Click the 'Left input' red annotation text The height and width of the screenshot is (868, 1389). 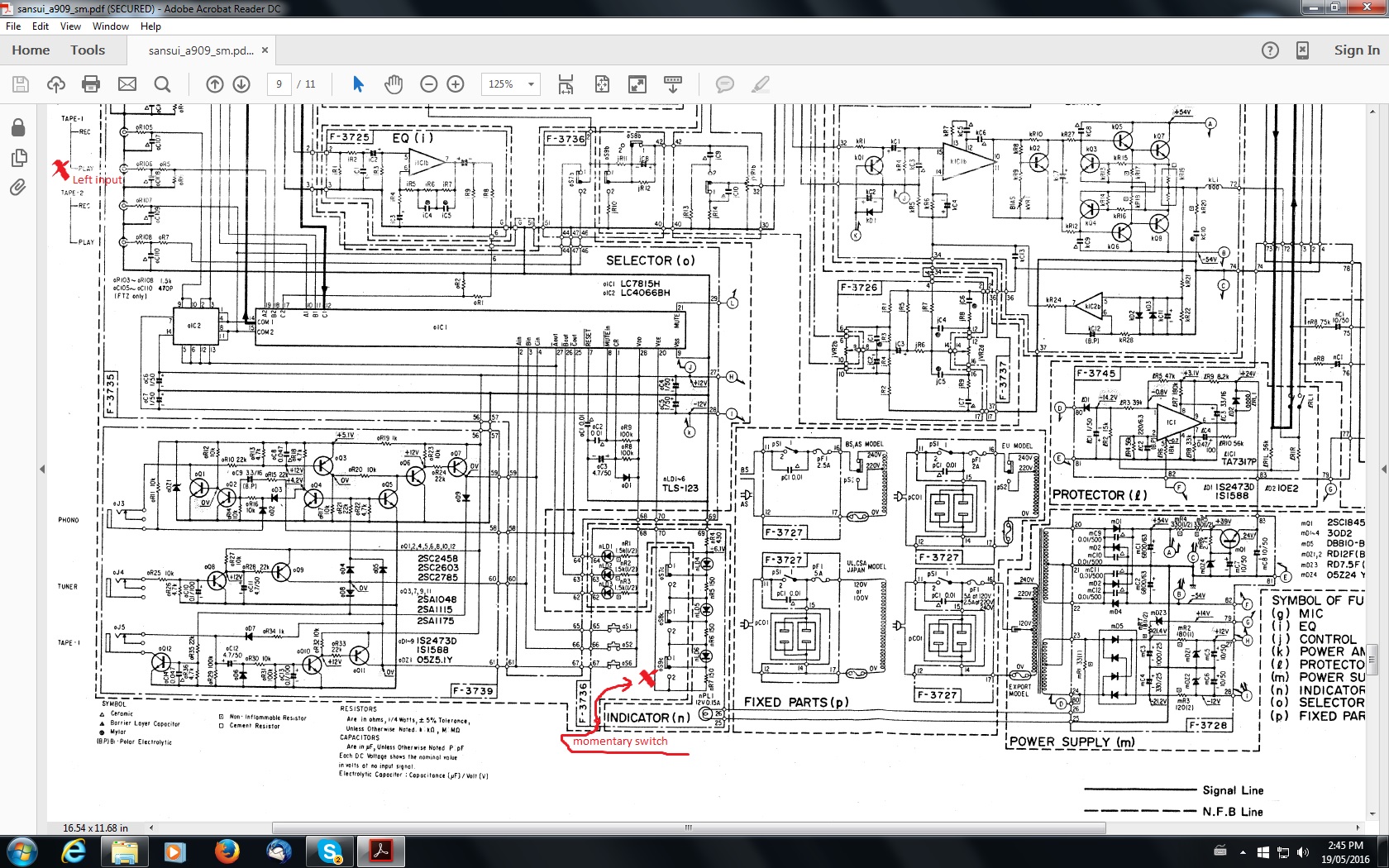pos(98,179)
